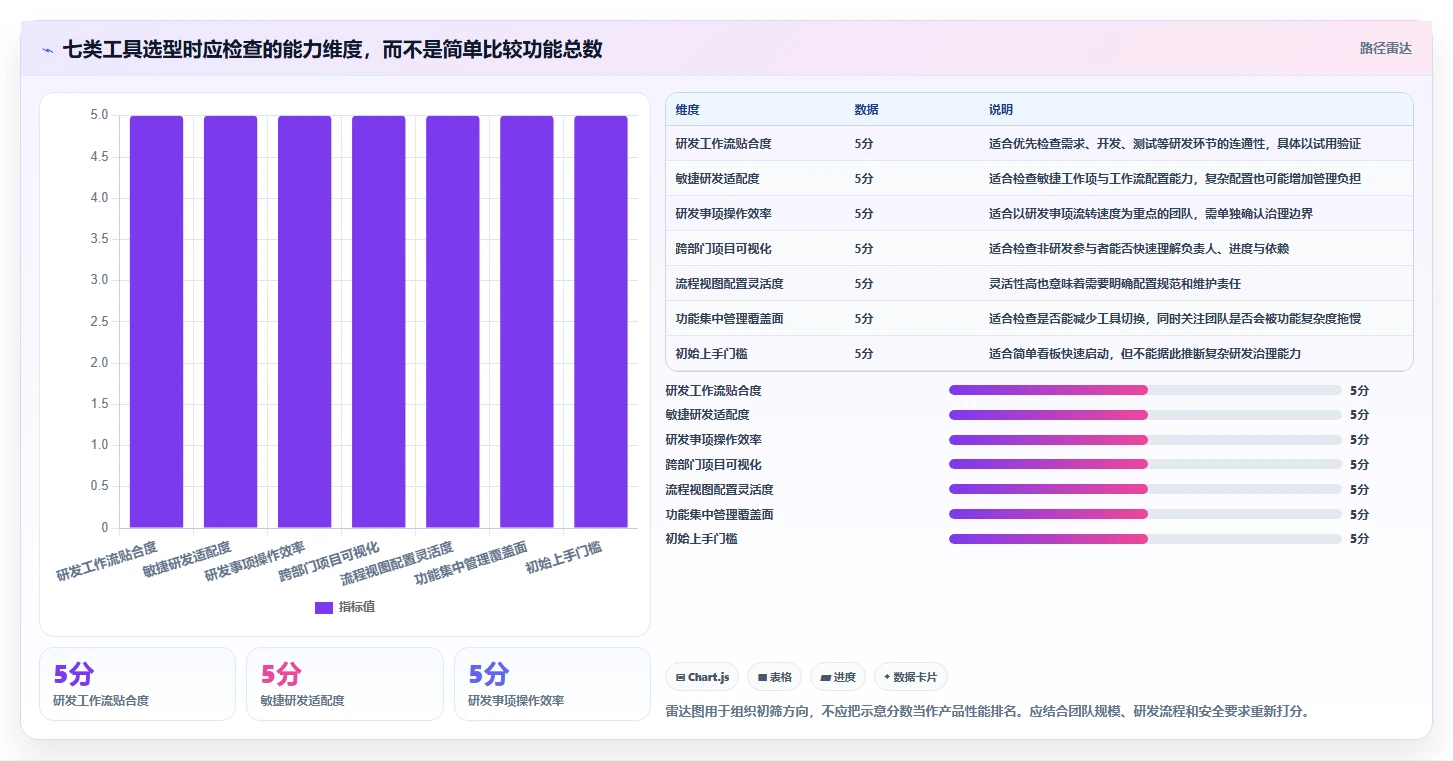
Task: Click the description starting 适合检查是否能减少工具切换
Action: click(1175, 319)
